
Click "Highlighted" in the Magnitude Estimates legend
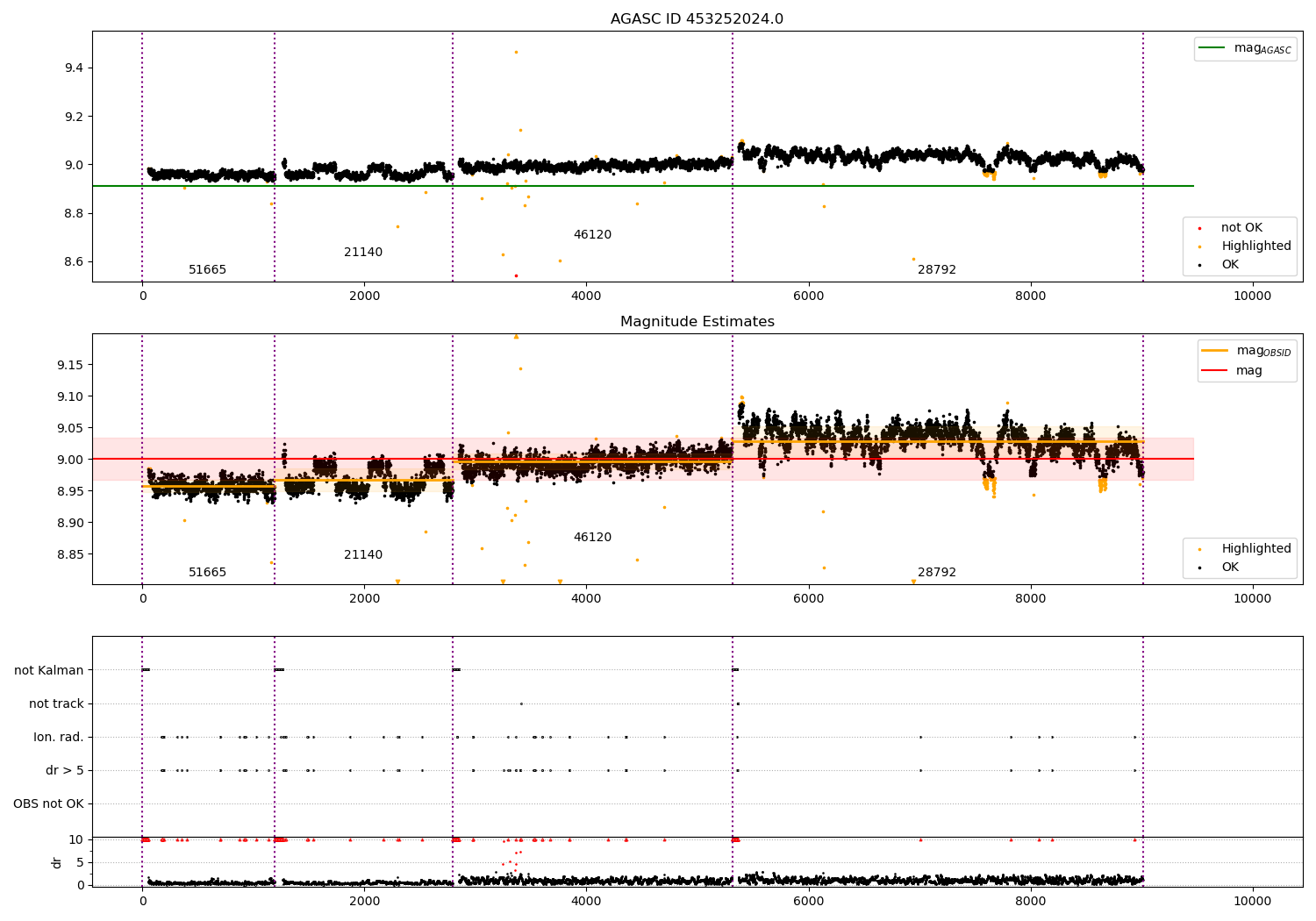pos(1256,549)
